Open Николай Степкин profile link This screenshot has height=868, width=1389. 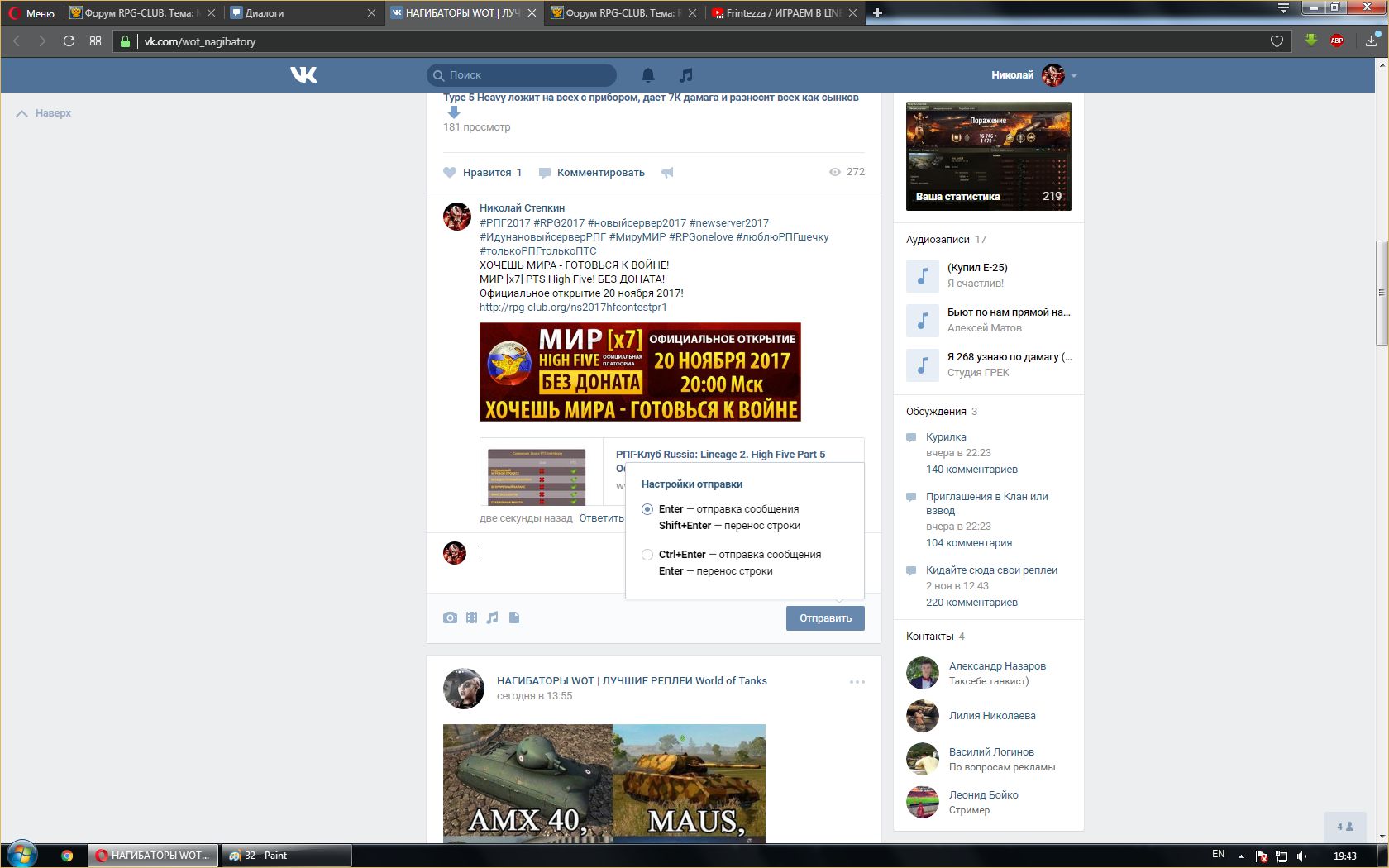pos(522,208)
